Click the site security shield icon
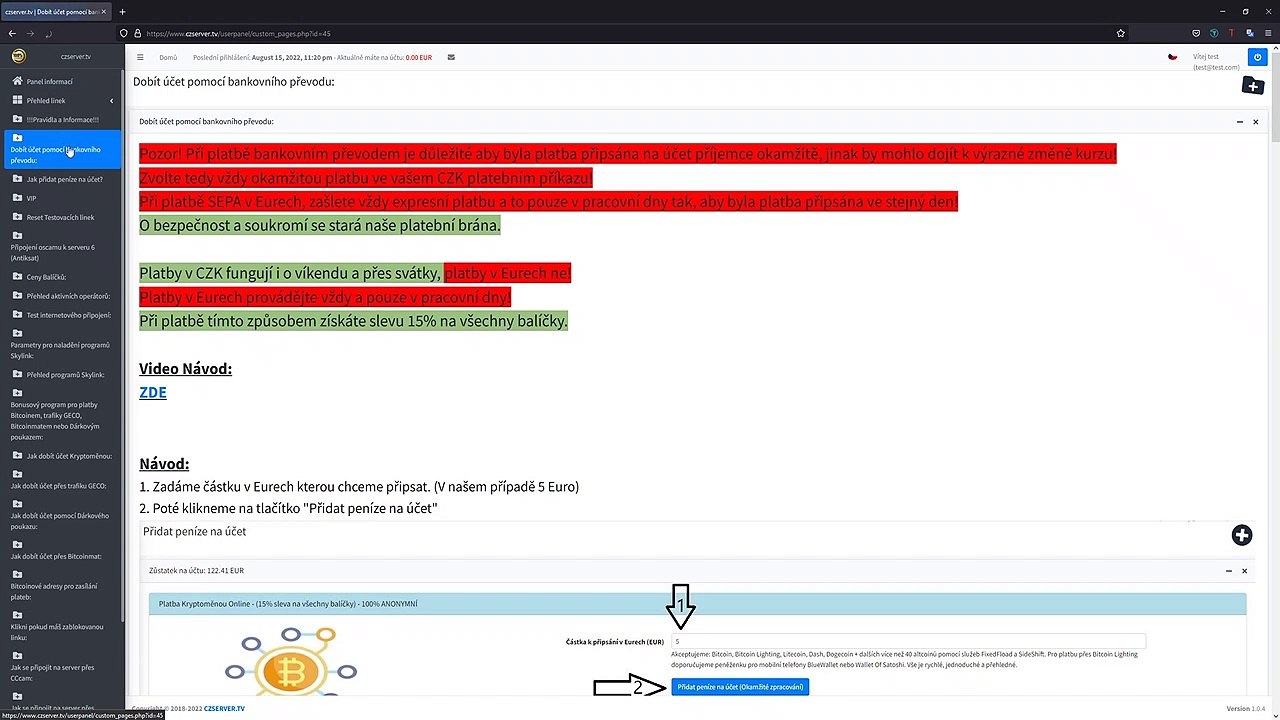The width and height of the screenshot is (1280, 720). 123,33
